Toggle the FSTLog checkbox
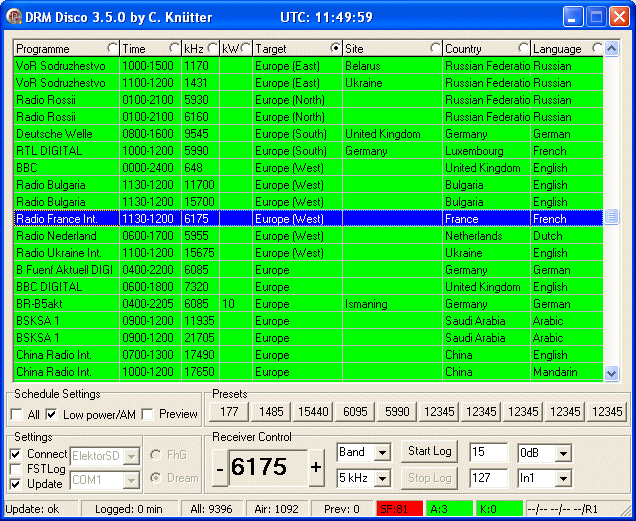Image resolution: width=636 pixels, height=521 pixels. [15, 467]
